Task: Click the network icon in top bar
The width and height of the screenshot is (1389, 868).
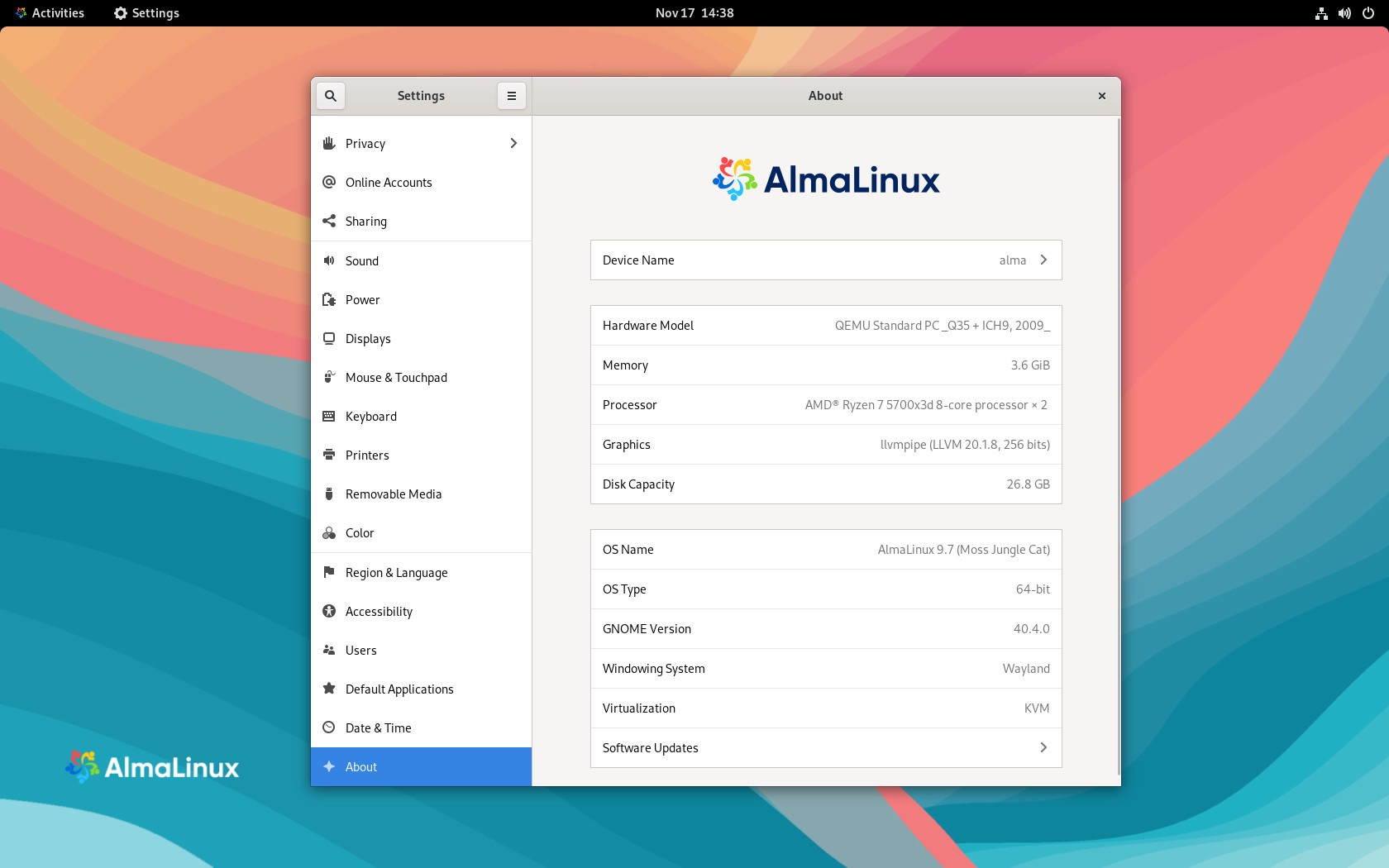Action: [1320, 12]
